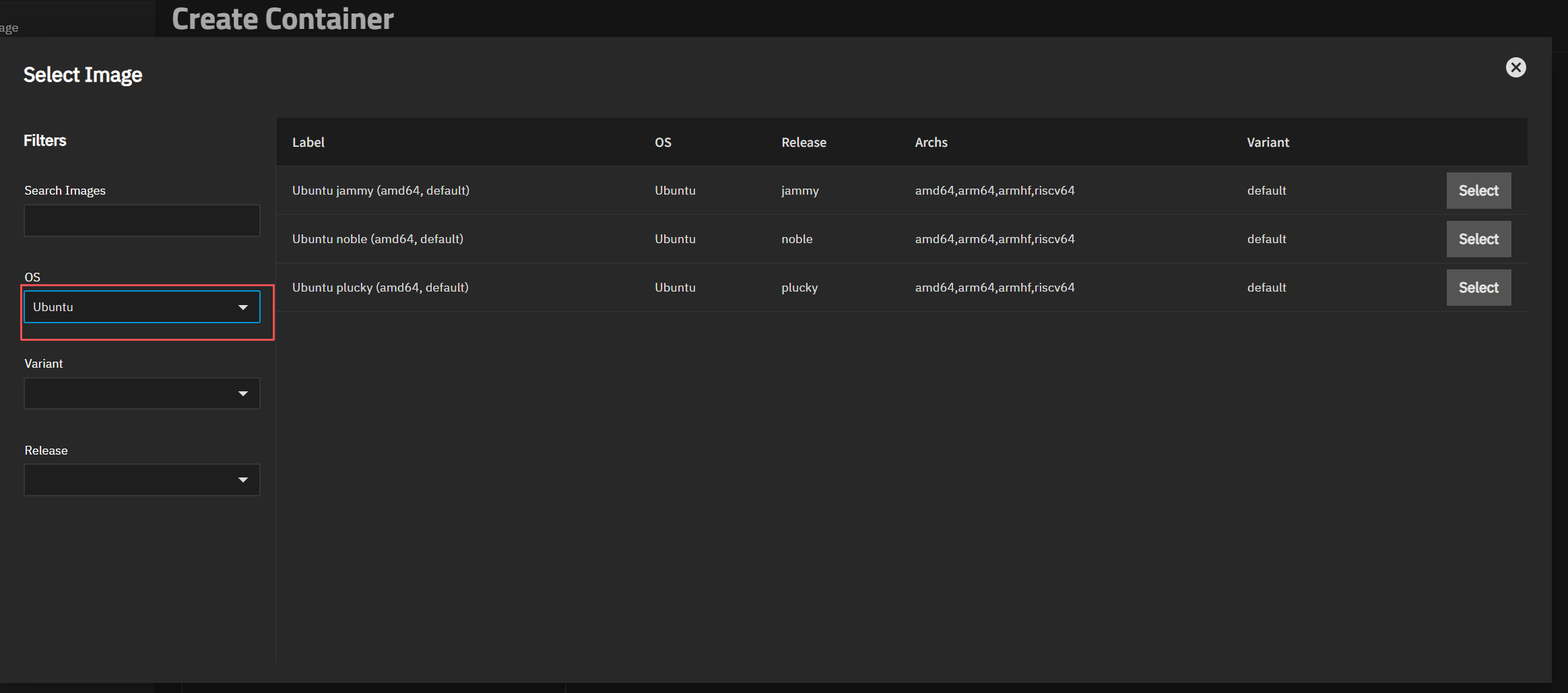Select the Ubuntu jammy image
1568x693 pixels.
1478,191
